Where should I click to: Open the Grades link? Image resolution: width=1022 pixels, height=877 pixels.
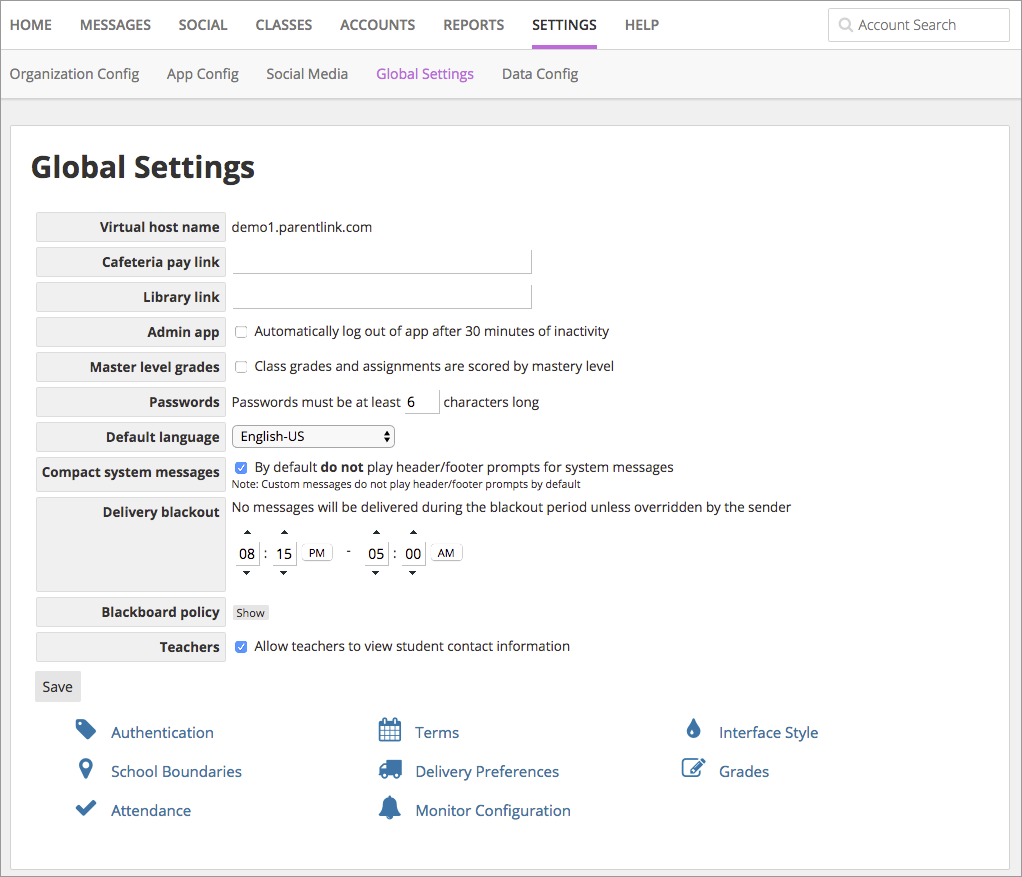pos(744,771)
